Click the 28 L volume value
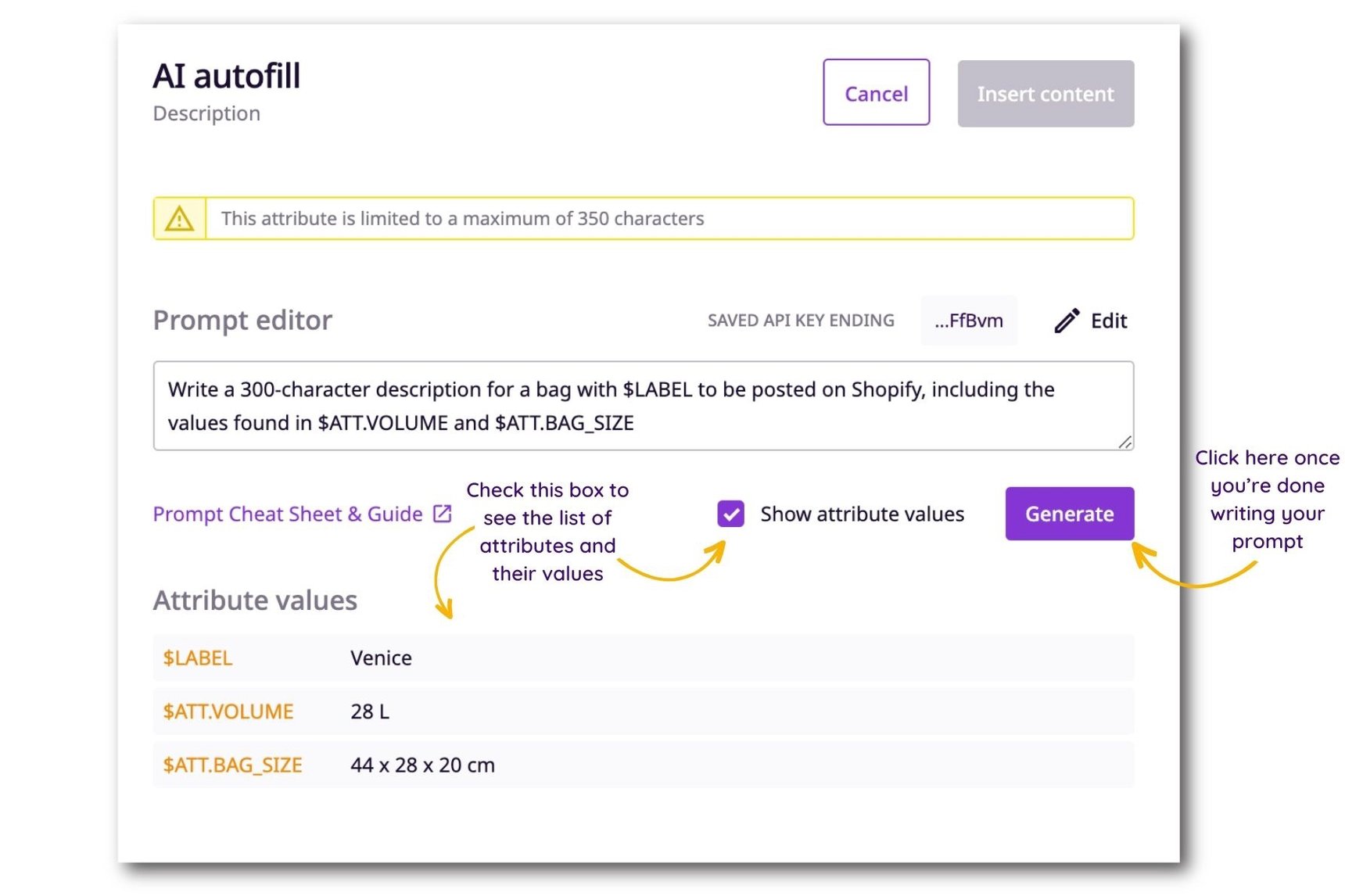Screen dimensions: 1345x896 coord(370,711)
